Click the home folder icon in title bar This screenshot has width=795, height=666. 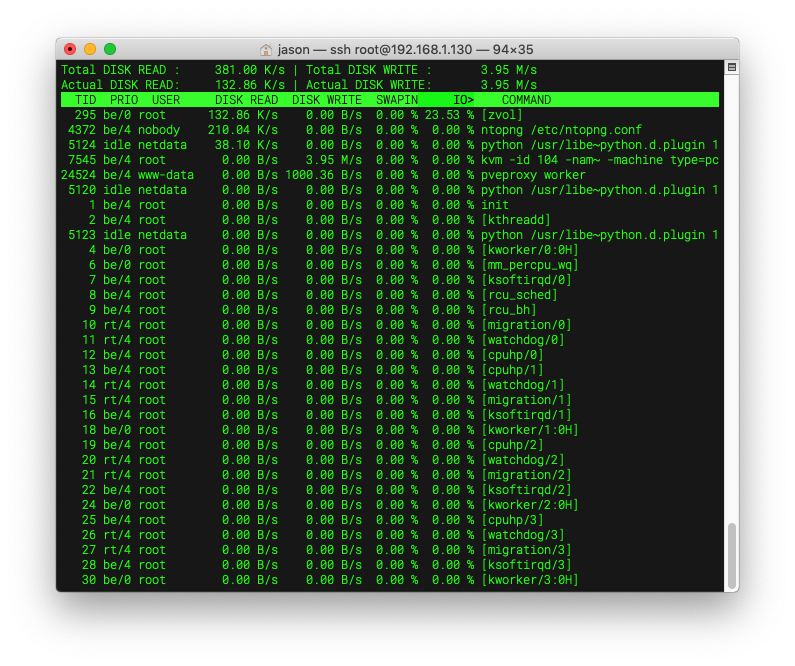(x=265, y=50)
